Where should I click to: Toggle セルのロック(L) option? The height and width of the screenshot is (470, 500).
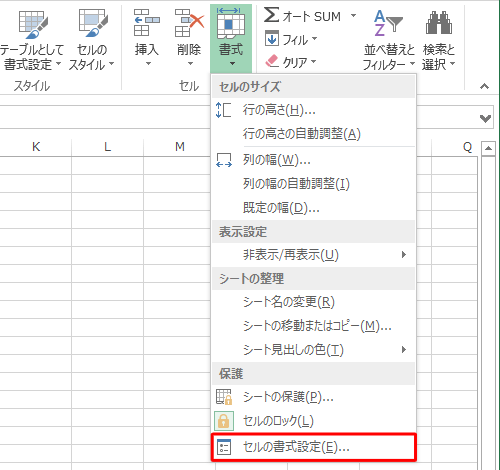(314, 421)
